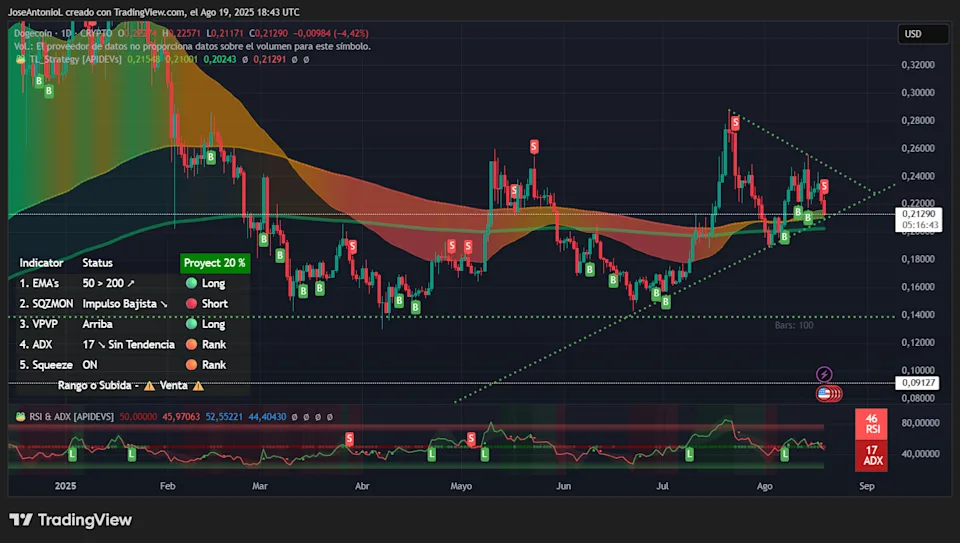Click the RSI & ADX indicator frog icon
Viewport: 960px width, 543px height.
[x=21, y=415]
